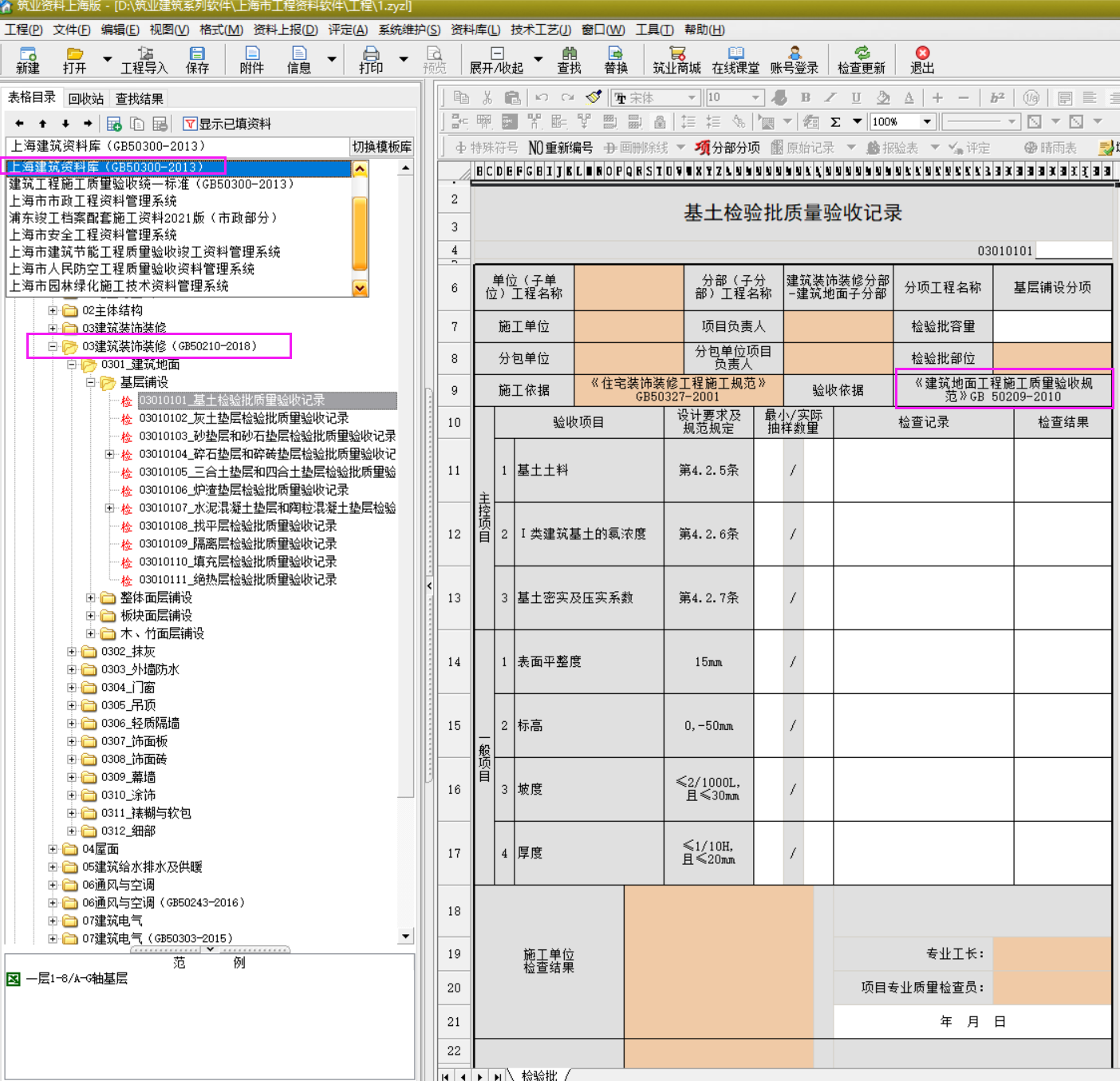This screenshot has height=1081, width=1120.
Task: Click the paste clipboard icon
Action: [512, 97]
